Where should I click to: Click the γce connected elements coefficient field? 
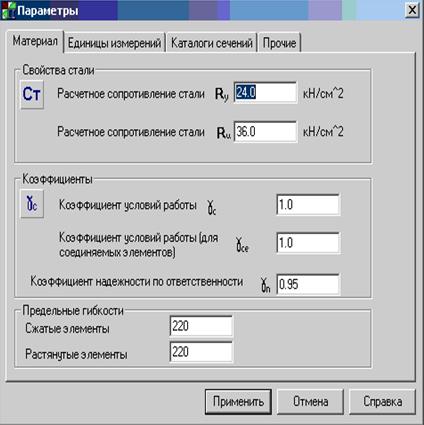click(x=308, y=243)
